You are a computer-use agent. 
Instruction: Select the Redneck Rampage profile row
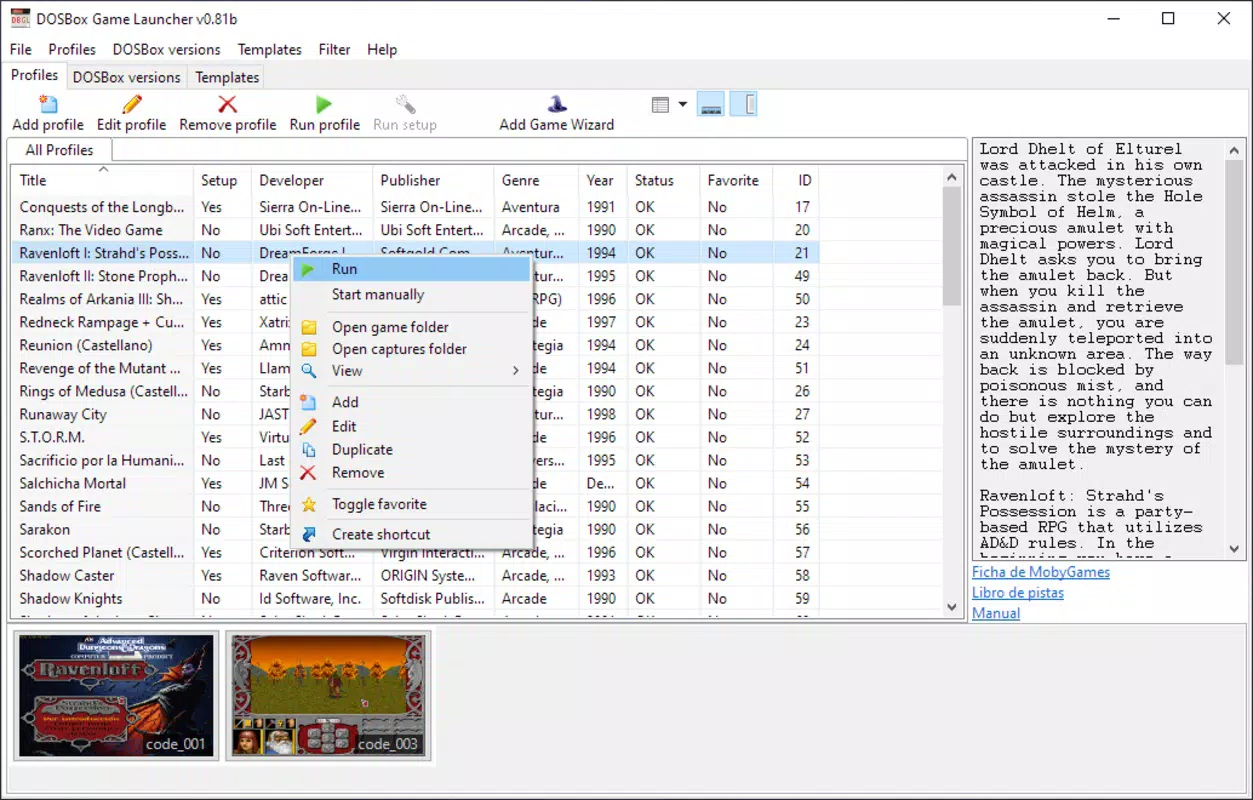click(415, 322)
